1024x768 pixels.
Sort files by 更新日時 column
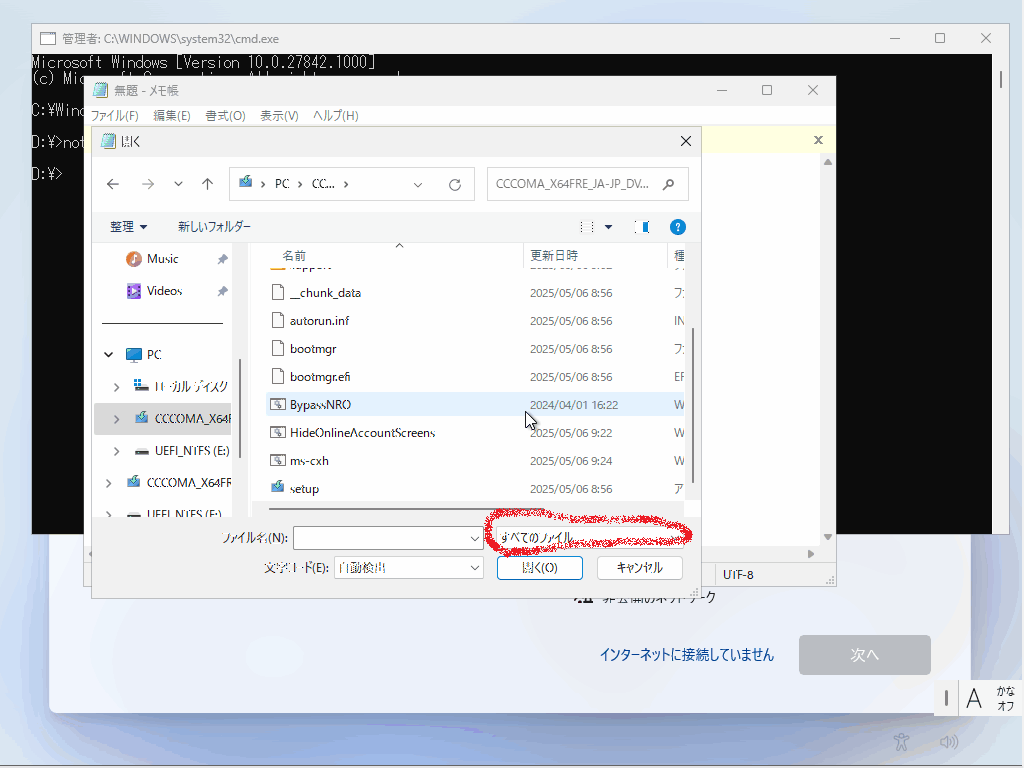tap(554, 255)
